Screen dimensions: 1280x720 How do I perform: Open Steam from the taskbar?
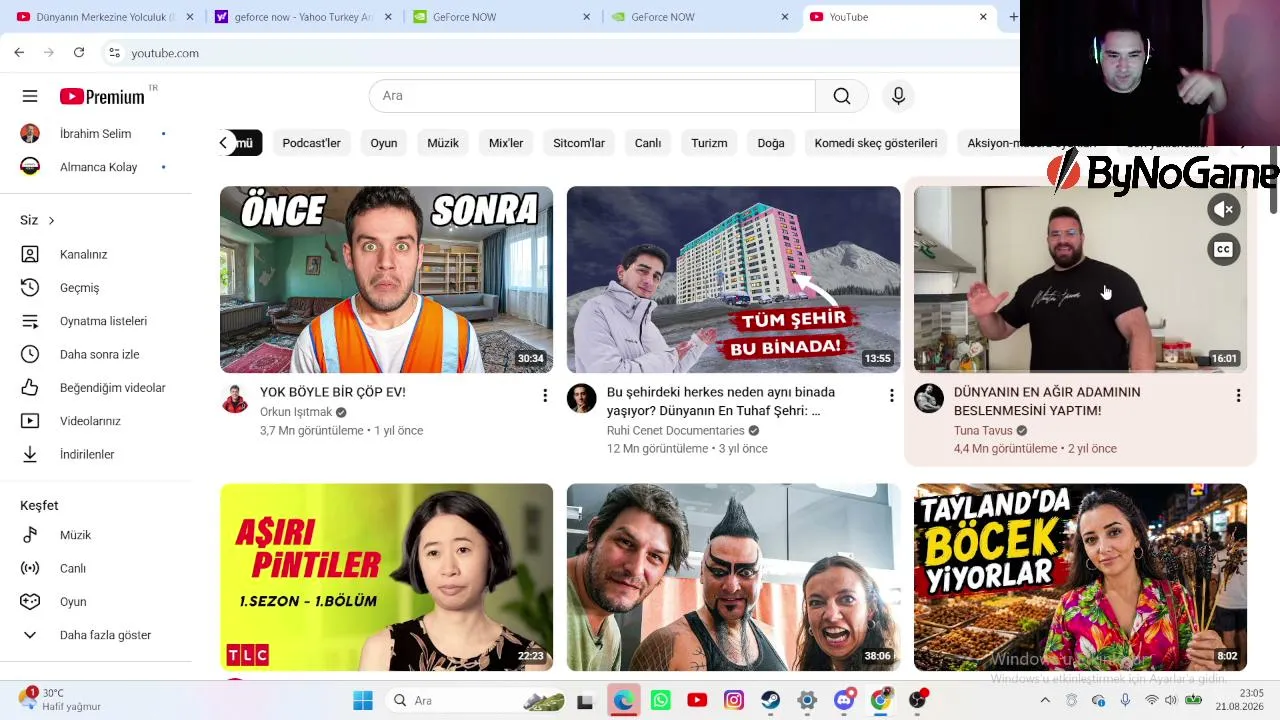770,700
